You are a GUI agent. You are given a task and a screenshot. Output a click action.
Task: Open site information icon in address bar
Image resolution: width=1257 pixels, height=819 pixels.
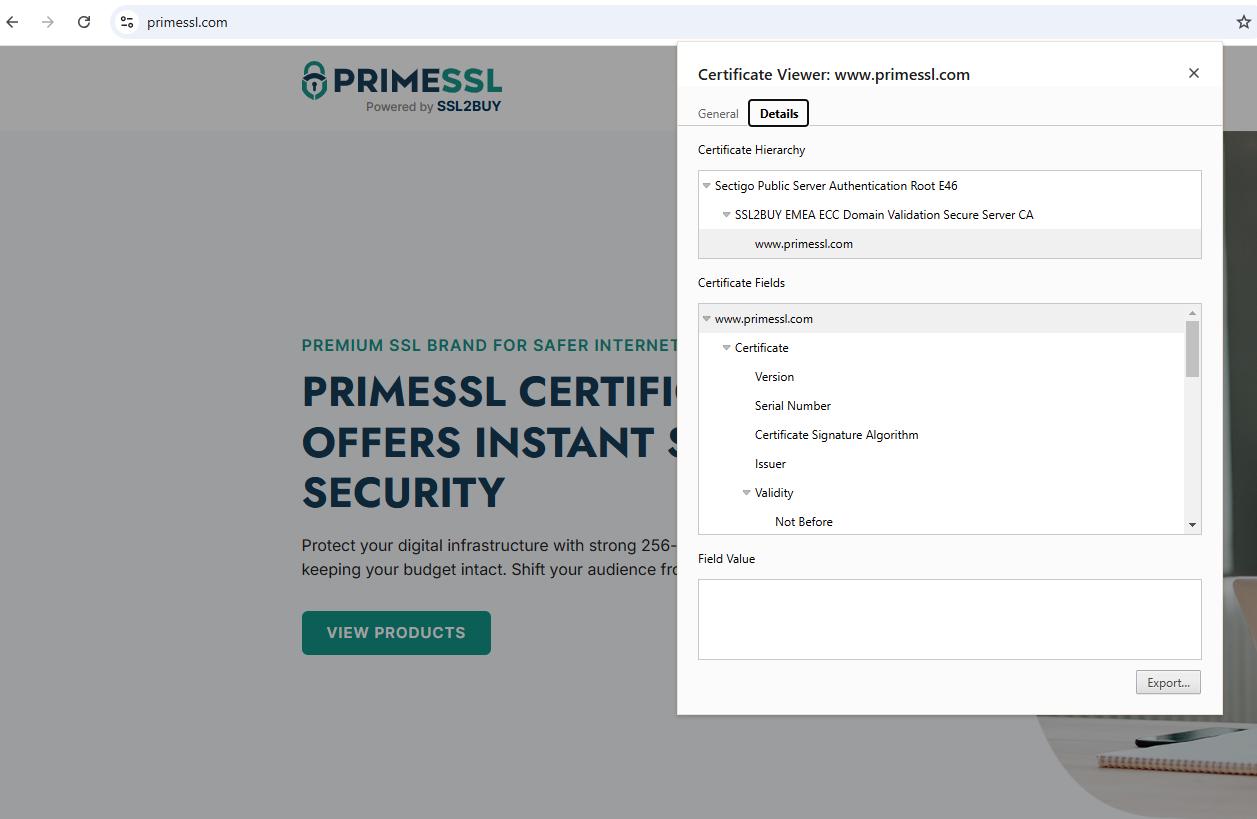(x=127, y=22)
